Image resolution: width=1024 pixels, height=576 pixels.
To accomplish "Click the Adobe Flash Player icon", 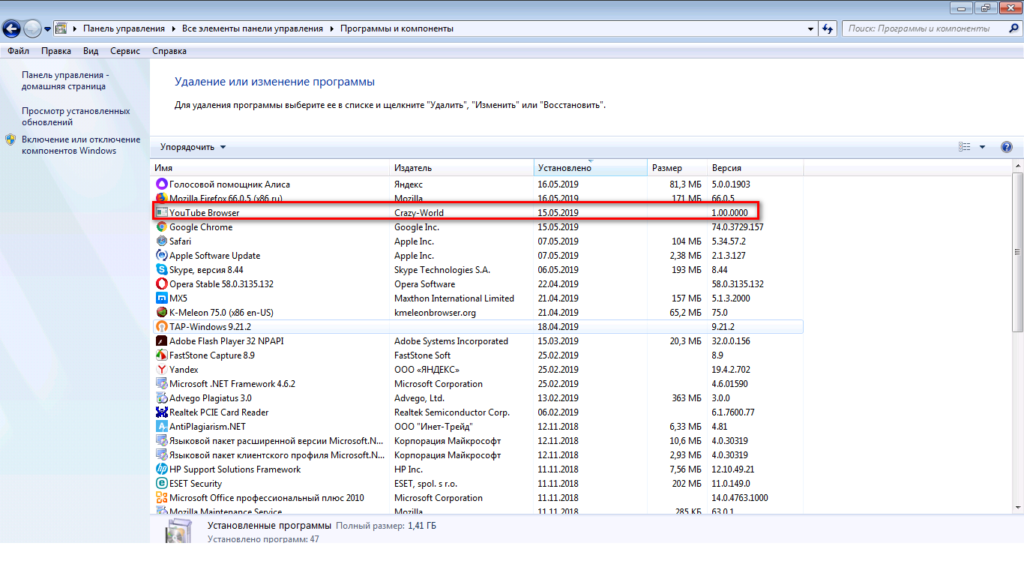I will (161, 341).
